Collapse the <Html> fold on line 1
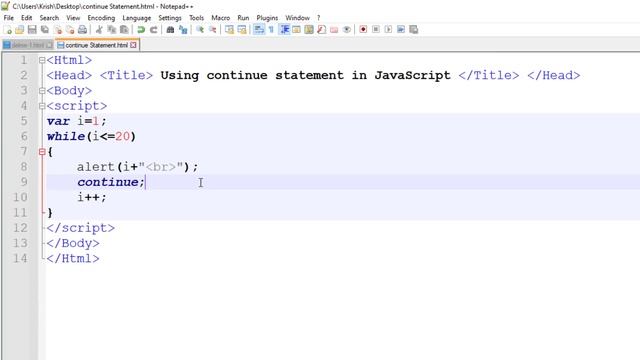This screenshot has width=640, height=360. pos(42,60)
